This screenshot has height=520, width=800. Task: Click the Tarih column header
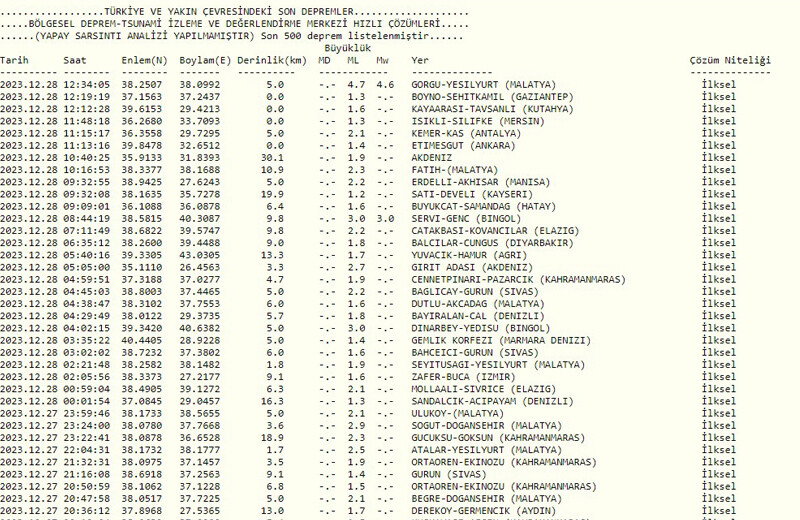[15, 61]
